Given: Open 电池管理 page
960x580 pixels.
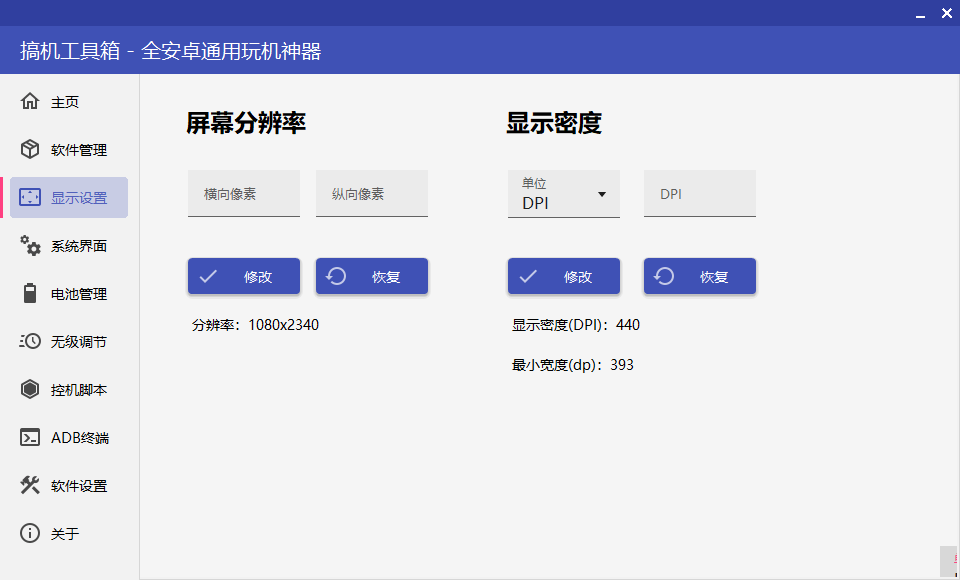Looking at the screenshot, I should [x=69, y=293].
